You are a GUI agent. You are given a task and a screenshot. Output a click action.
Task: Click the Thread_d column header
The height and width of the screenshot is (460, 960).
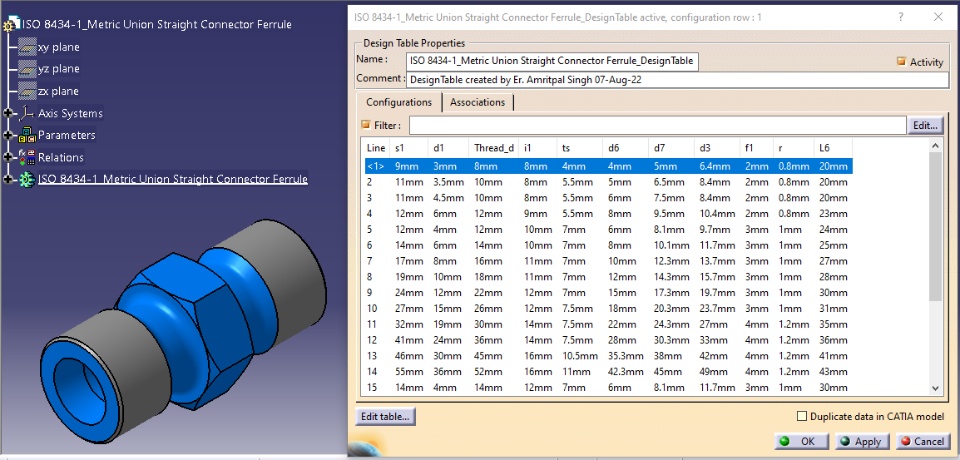click(493, 148)
